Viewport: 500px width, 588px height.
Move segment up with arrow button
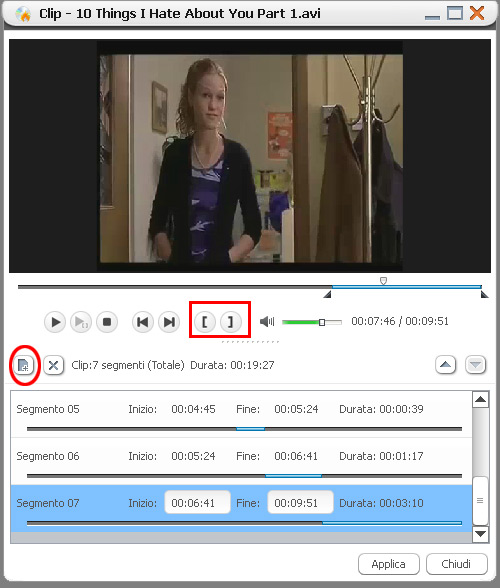click(445, 364)
